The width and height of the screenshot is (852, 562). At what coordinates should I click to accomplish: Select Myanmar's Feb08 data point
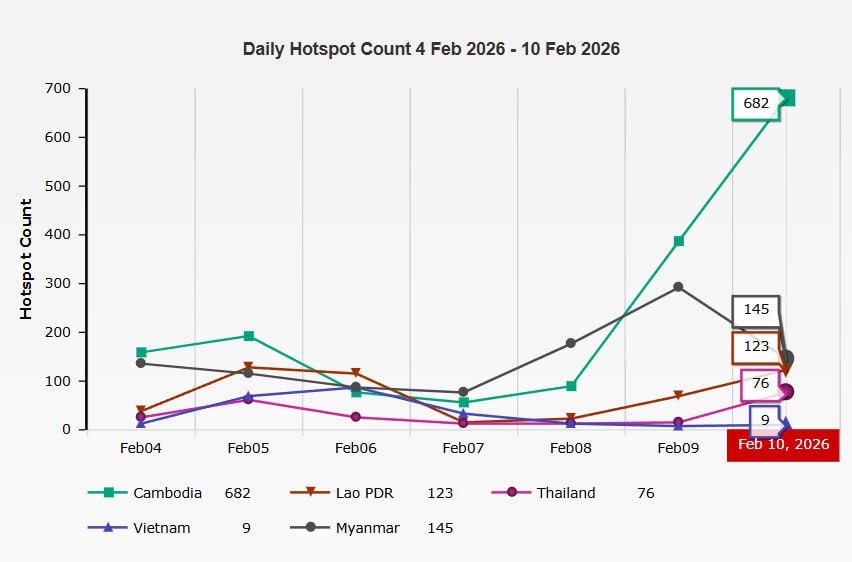point(571,343)
